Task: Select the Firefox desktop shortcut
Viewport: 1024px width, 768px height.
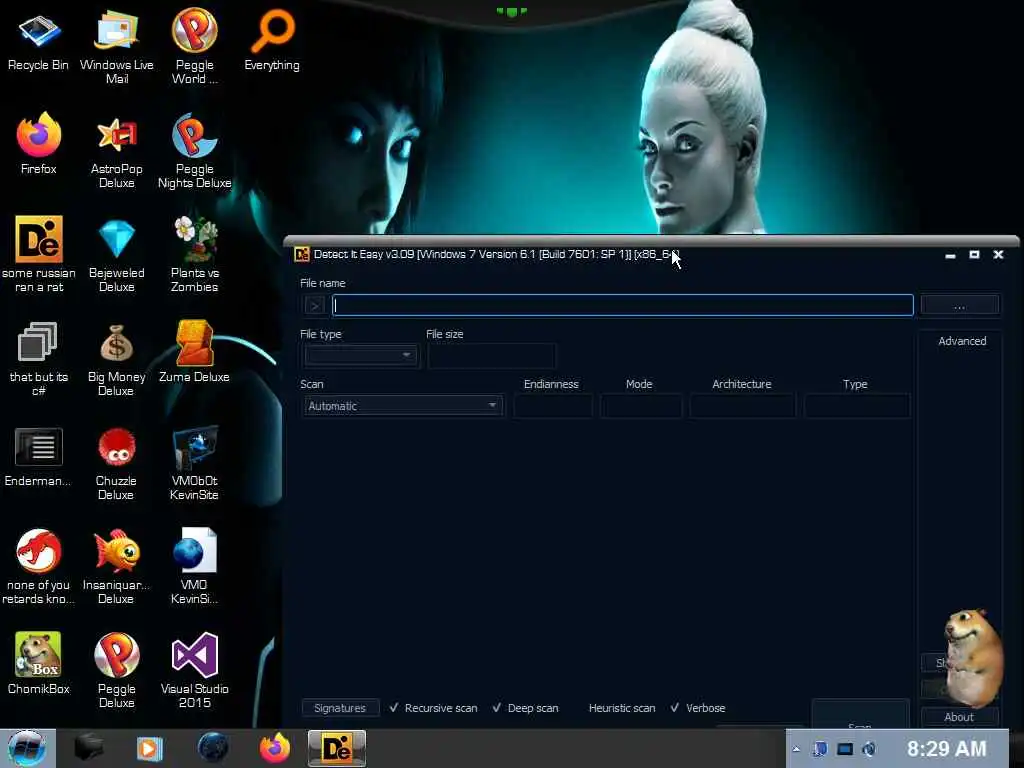Action: click(x=39, y=144)
